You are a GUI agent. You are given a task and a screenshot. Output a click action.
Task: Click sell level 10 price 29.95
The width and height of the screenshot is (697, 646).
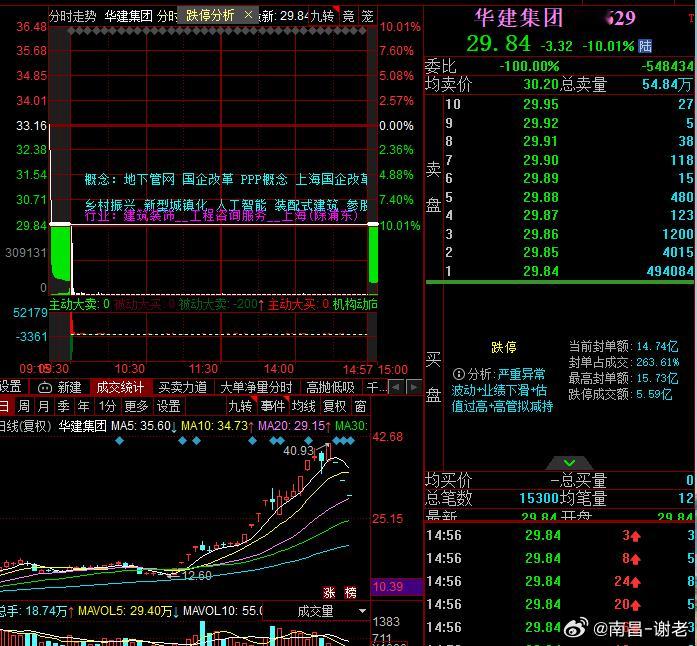(541, 104)
